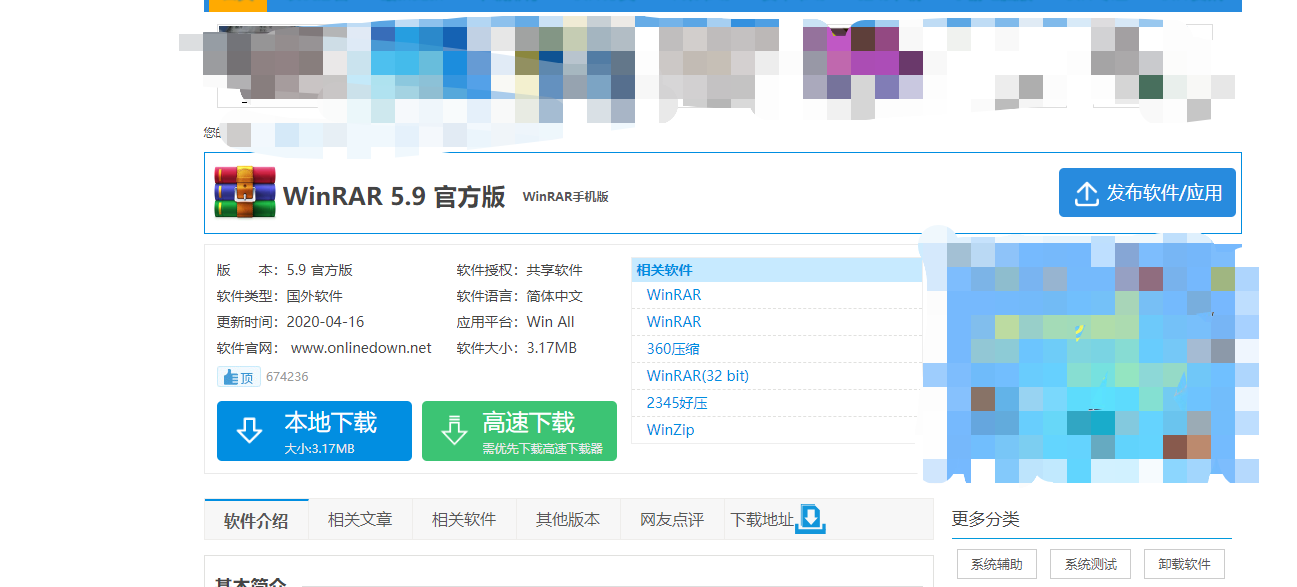Open the 2345好压 related link
The height and width of the screenshot is (587, 1297).
tap(677, 403)
